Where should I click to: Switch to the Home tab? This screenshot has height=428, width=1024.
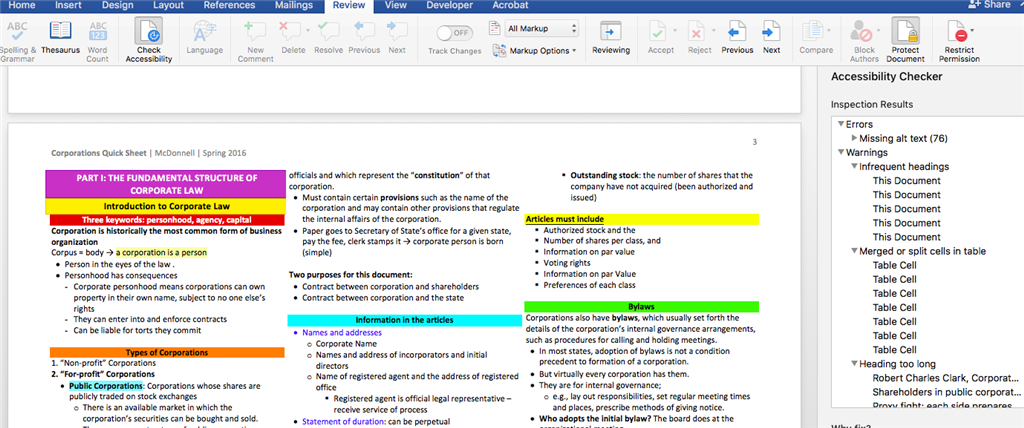[x=21, y=5]
